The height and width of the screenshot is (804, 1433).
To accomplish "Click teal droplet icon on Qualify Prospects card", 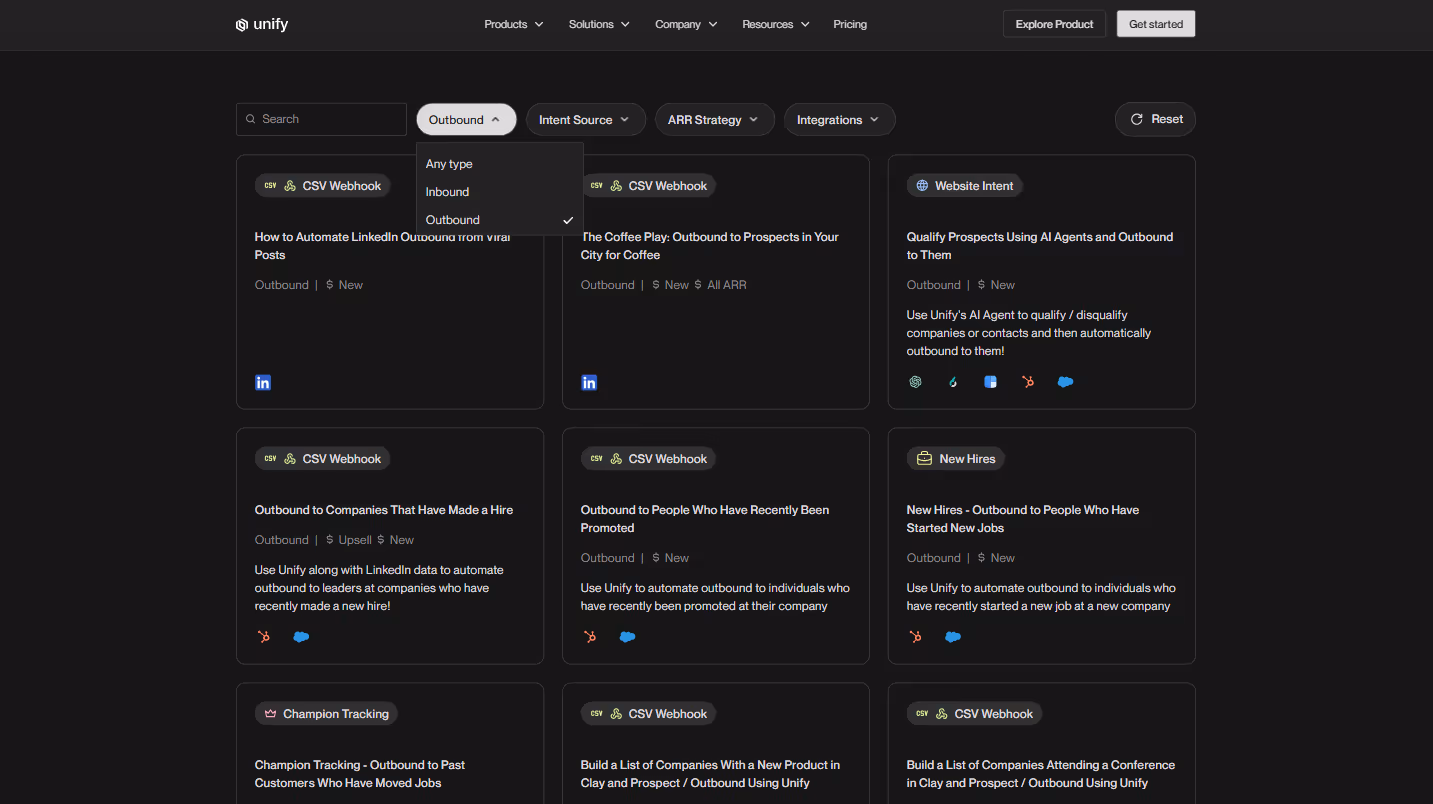I will point(953,382).
